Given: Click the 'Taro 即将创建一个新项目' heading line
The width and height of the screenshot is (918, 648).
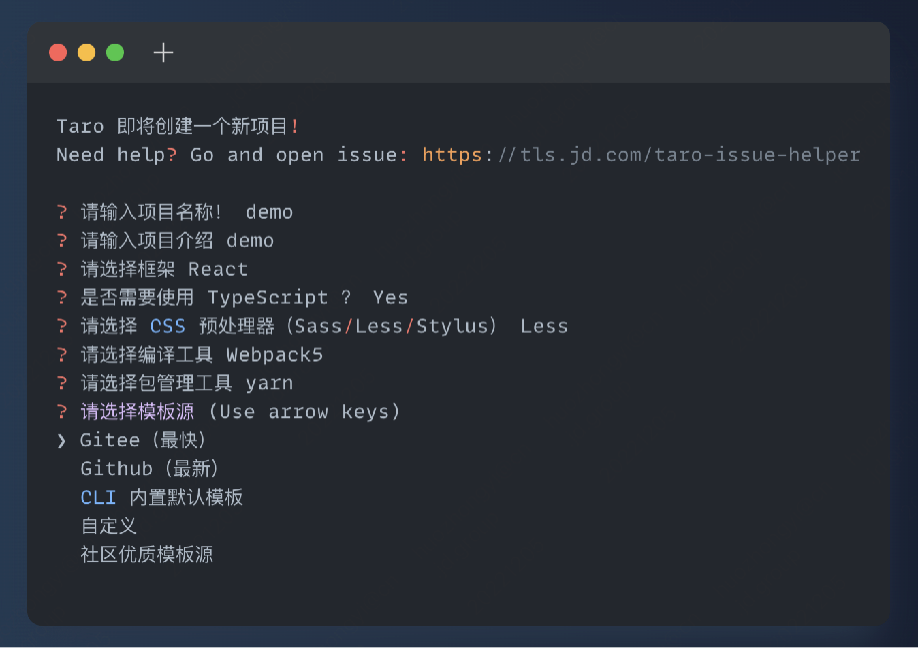Looking at the screenshot, I should pos(177,126).
